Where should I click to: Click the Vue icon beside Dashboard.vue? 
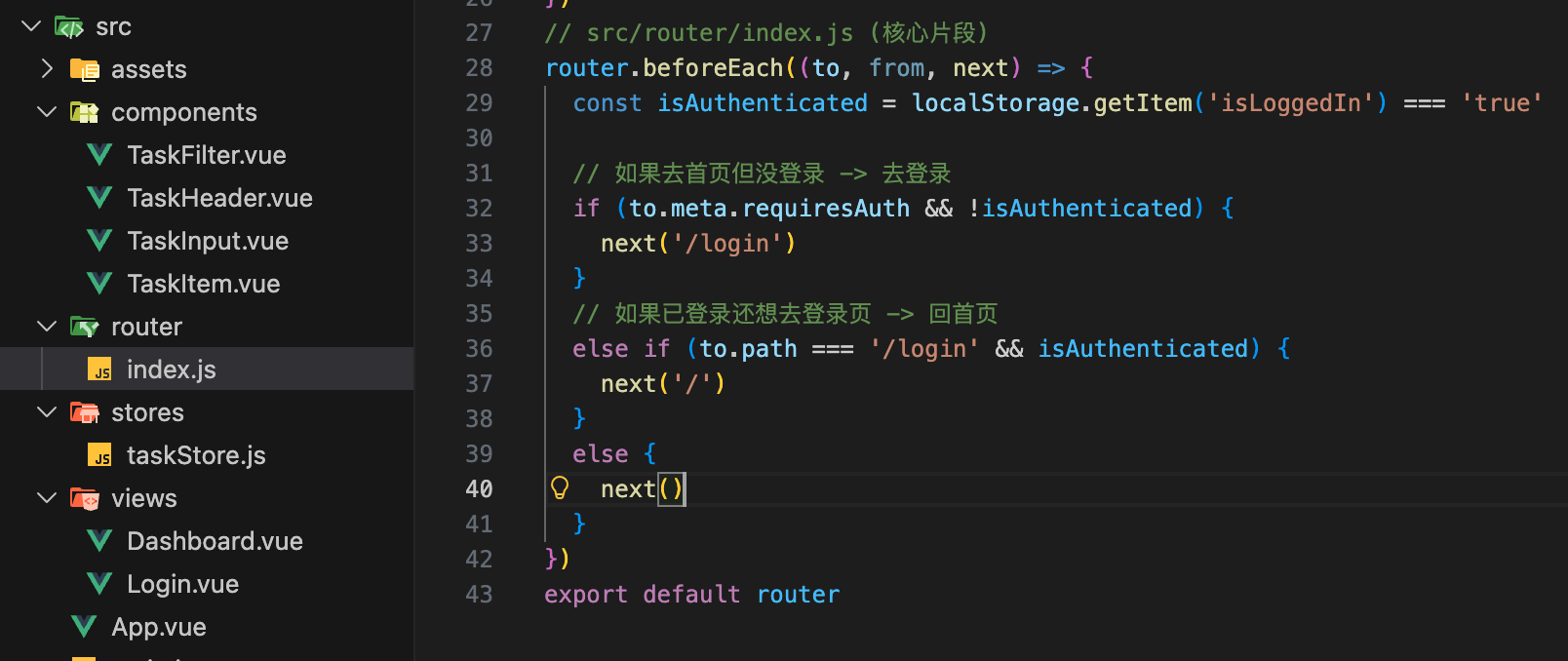tap(98, 541)
